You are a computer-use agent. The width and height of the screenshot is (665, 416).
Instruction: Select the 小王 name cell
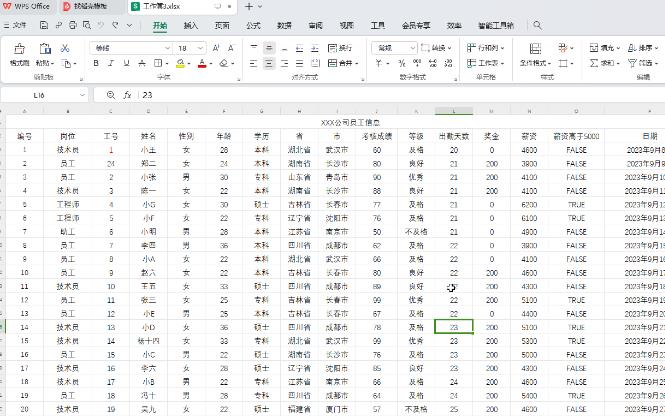pos(148,150)
